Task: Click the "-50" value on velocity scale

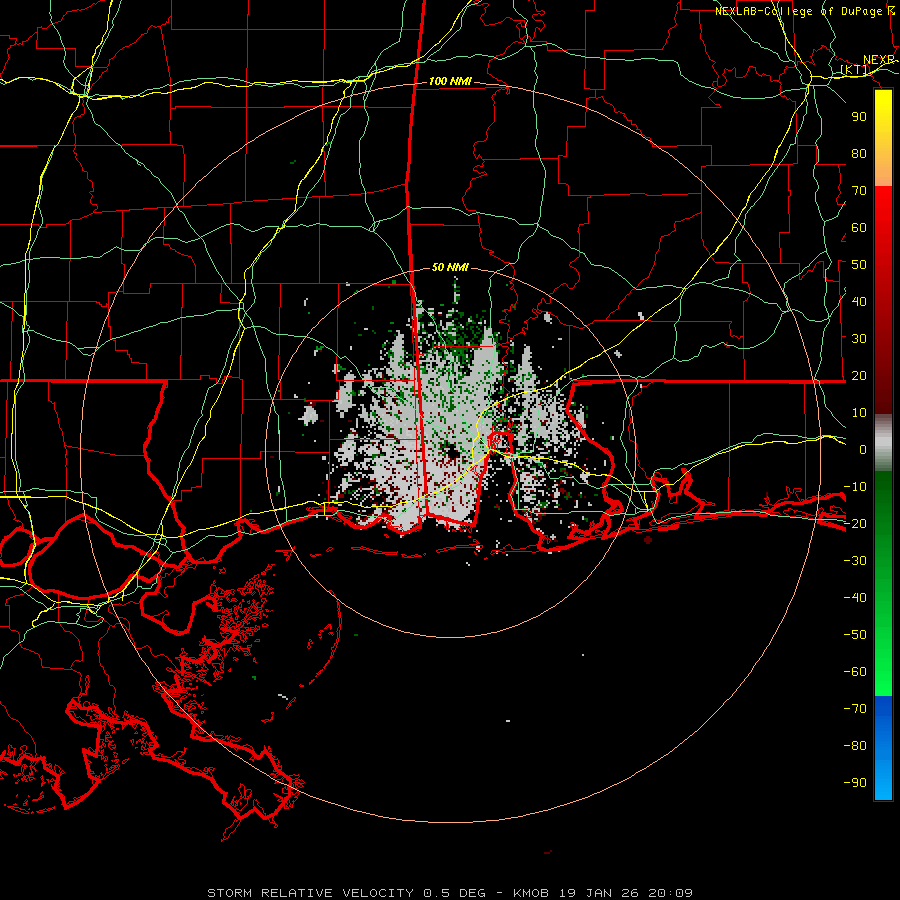Action: [x=855, y=635]
